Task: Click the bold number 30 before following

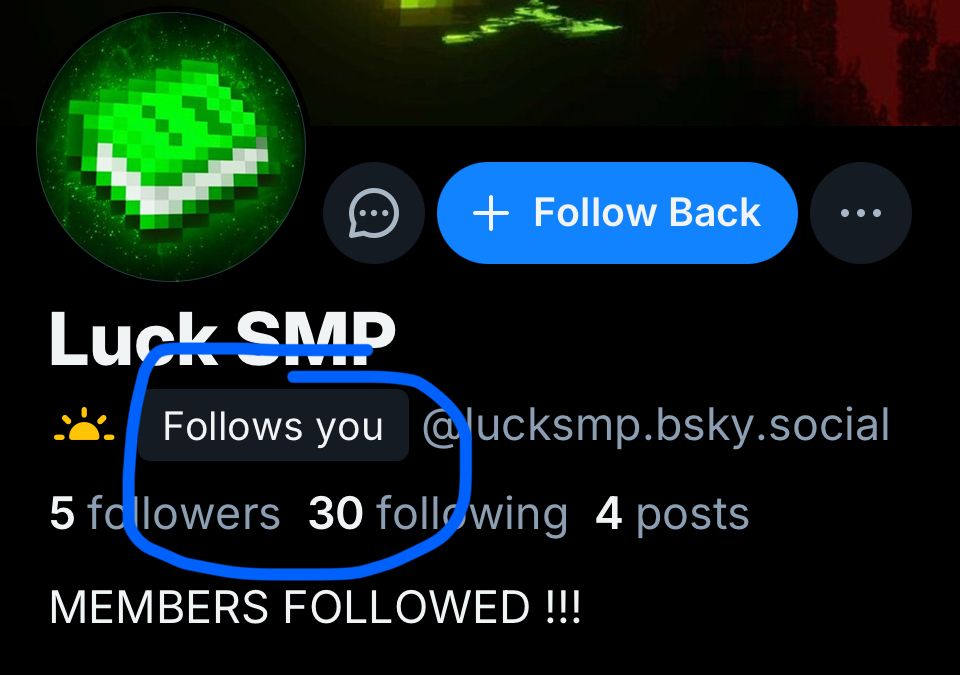Action: pos(336,513)
